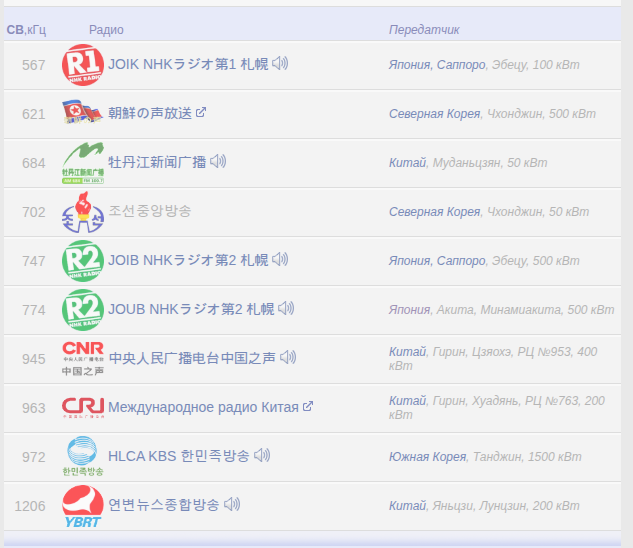Play the HLCA KBS 한민족방송 speaker icon
This screenshot has height=548, width=633.
tap(262, 456)
